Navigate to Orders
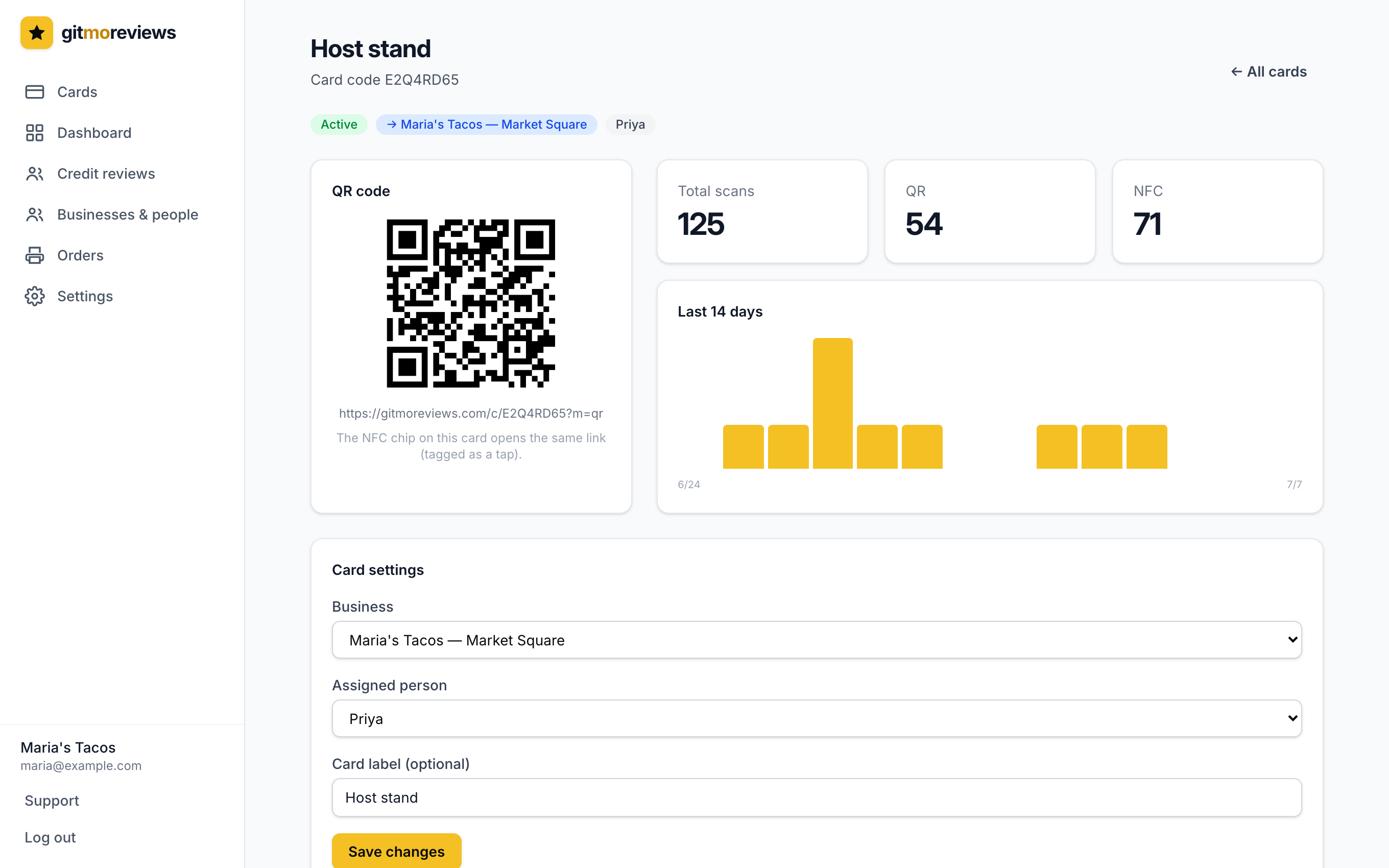 pyautogui.click(x=122, y=255)
